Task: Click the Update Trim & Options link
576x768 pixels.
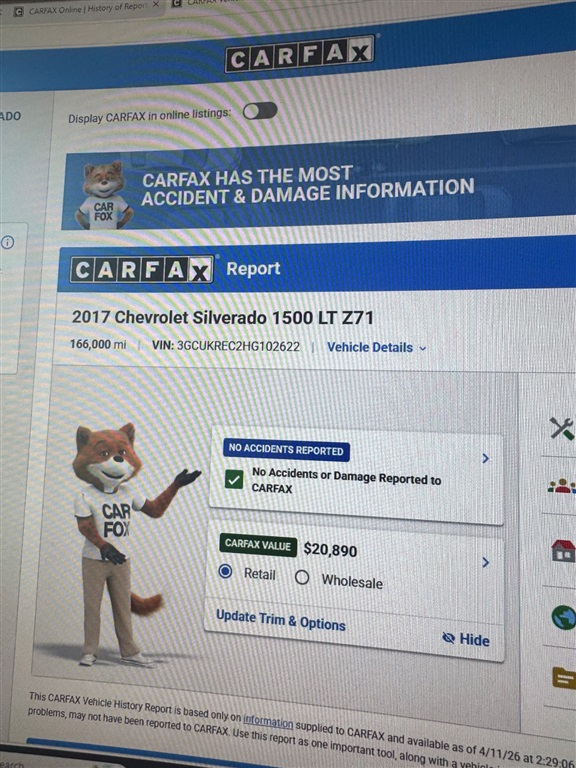Action: tap(281, 620)
